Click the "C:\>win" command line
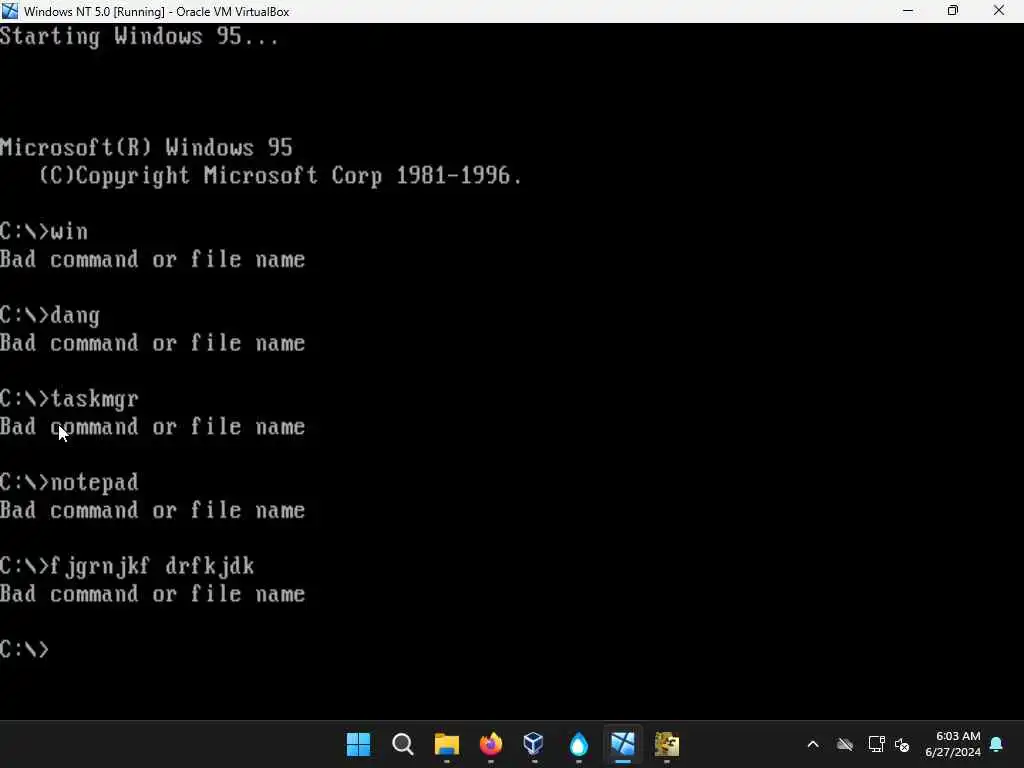This screenshot has width=1024, height=768. click(x=44, y=231)
